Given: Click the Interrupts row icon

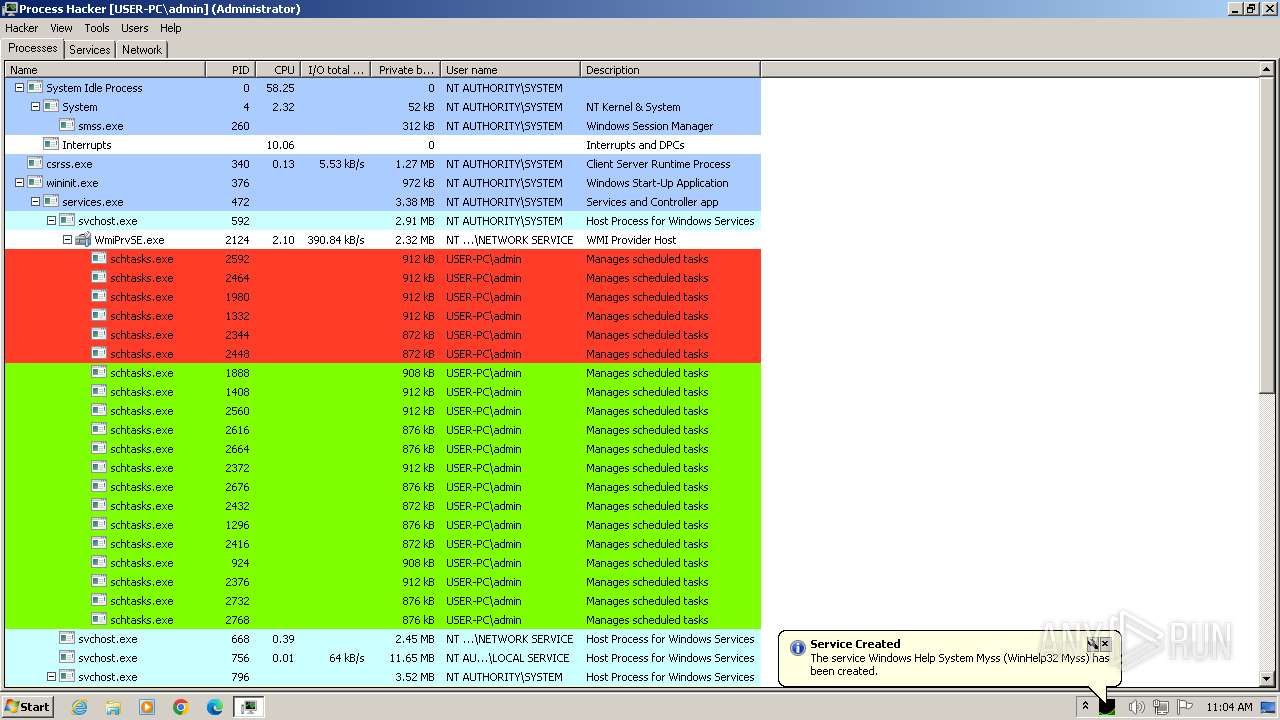Looking at the screenshot, I should 51,145.
